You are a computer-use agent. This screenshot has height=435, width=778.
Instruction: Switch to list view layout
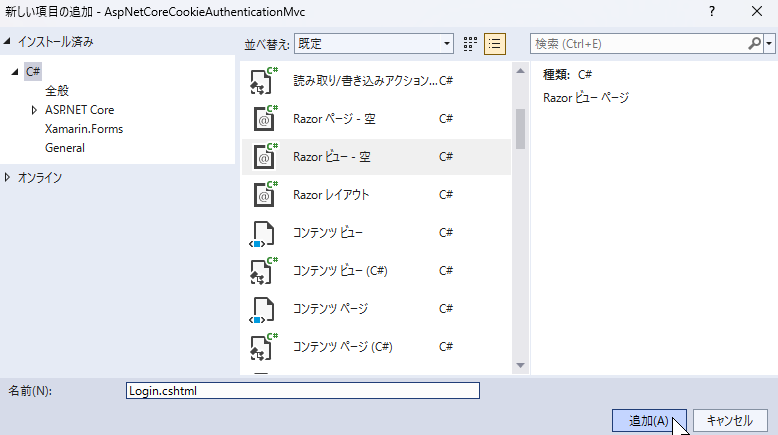[495, 44]
